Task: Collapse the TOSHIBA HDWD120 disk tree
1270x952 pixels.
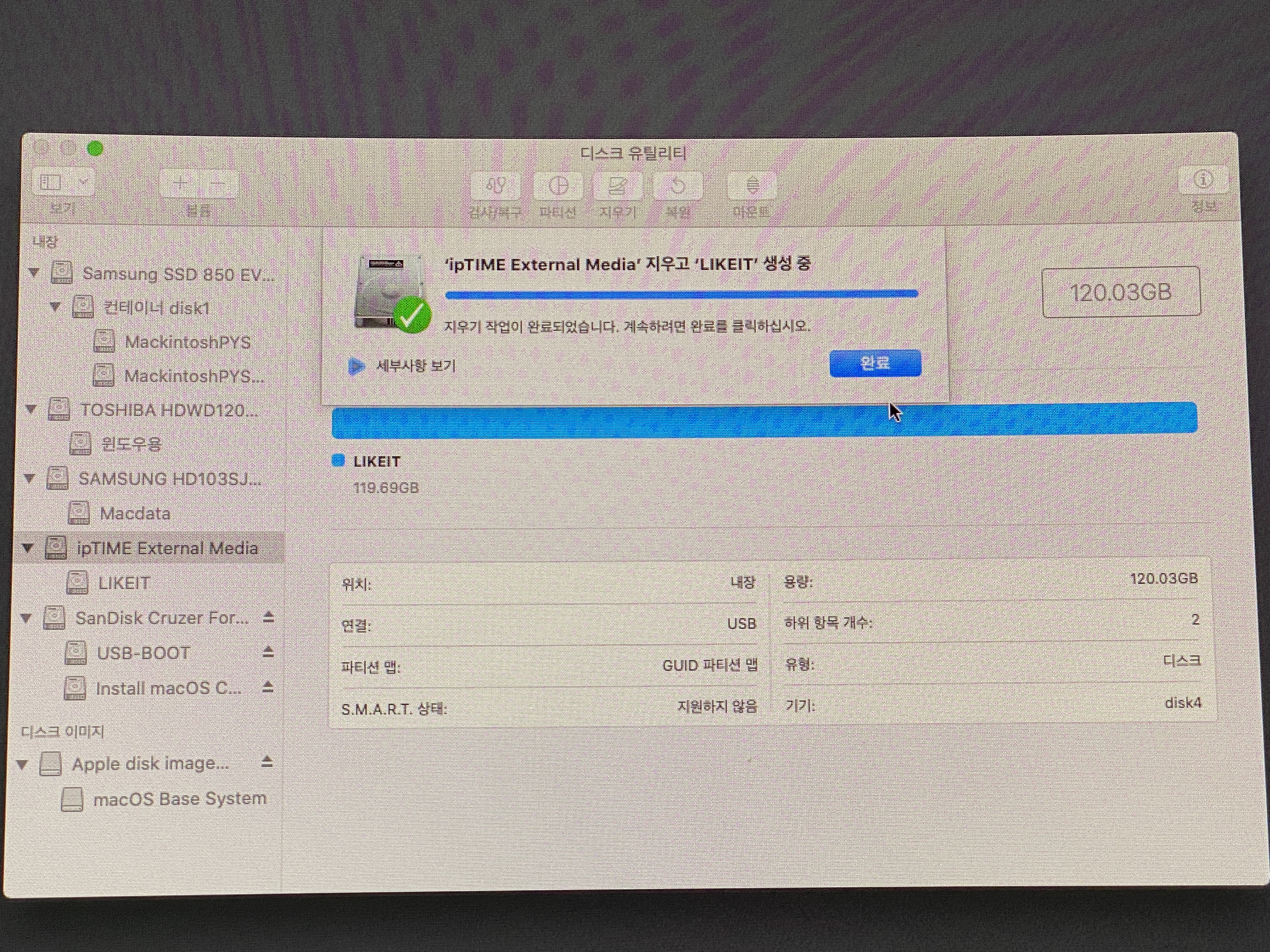Action: click(x=31, y=409)
